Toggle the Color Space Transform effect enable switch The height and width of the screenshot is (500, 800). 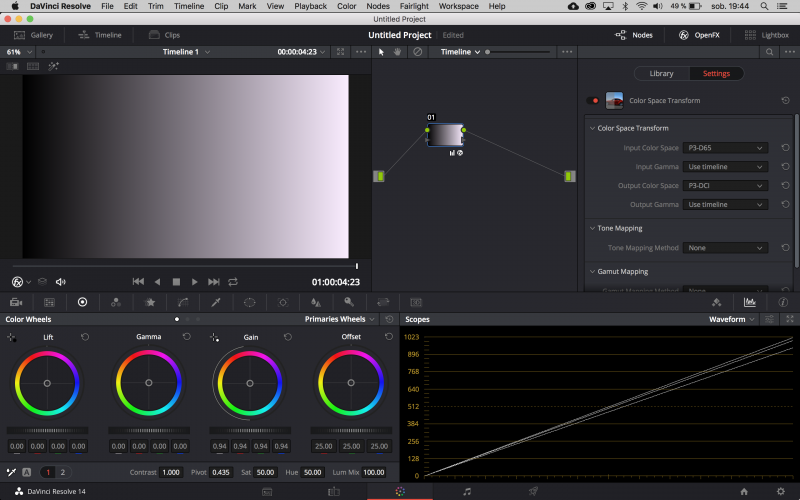pyautogui.click(x=593, y=101)
